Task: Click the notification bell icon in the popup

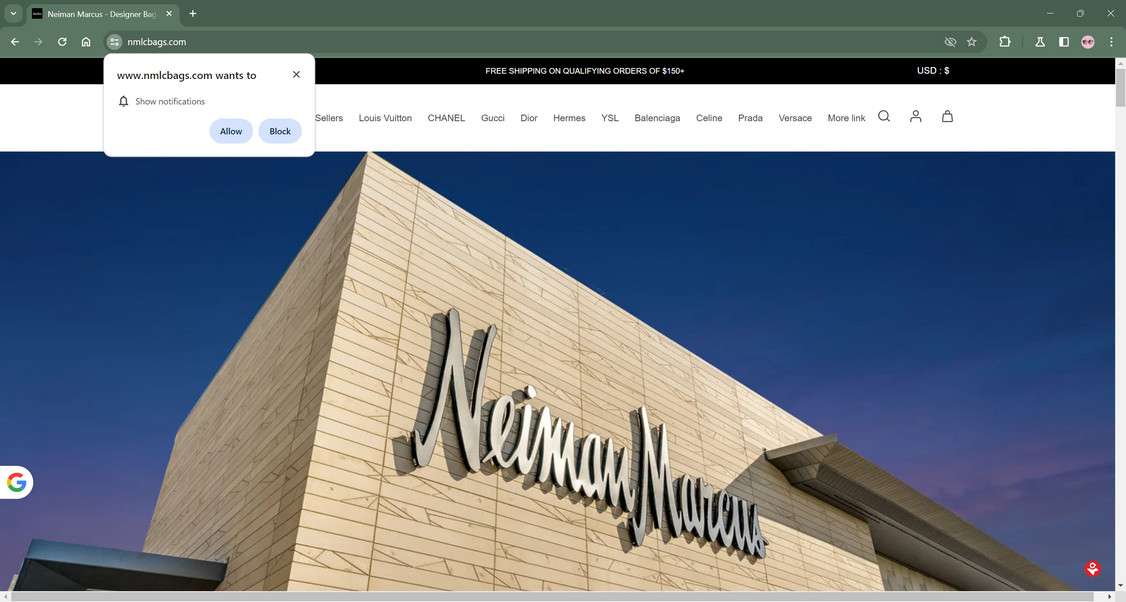Action: [124, 101]
